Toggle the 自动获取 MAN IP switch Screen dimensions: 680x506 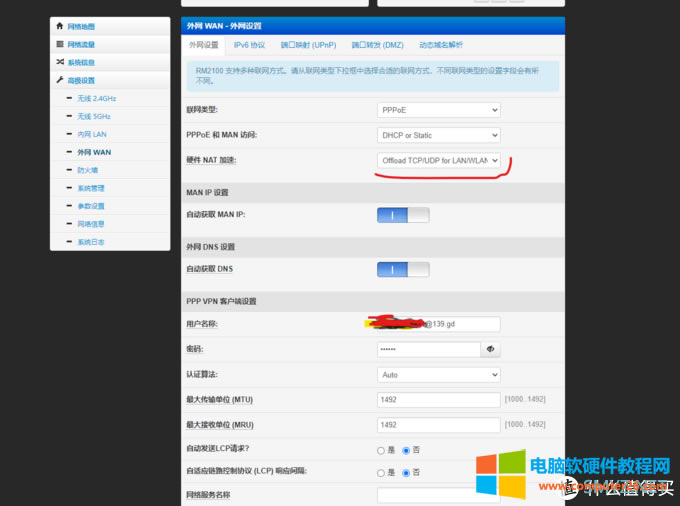click(403, 215)
